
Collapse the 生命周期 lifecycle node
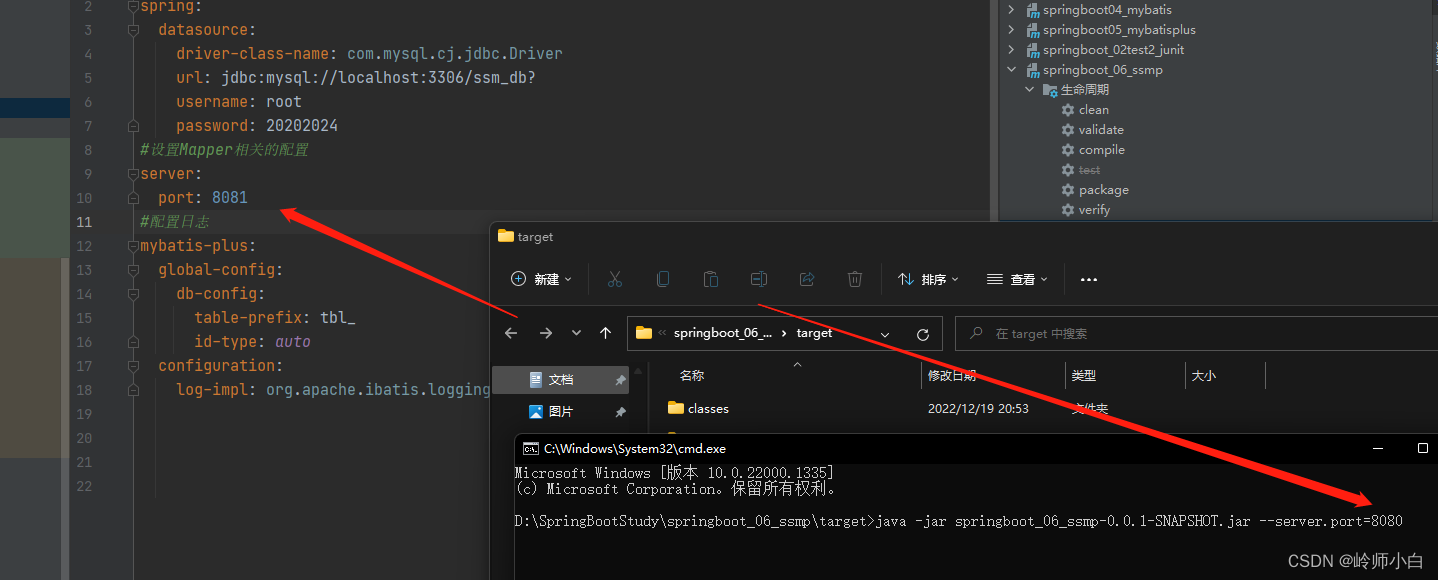tap(1029, 88)
